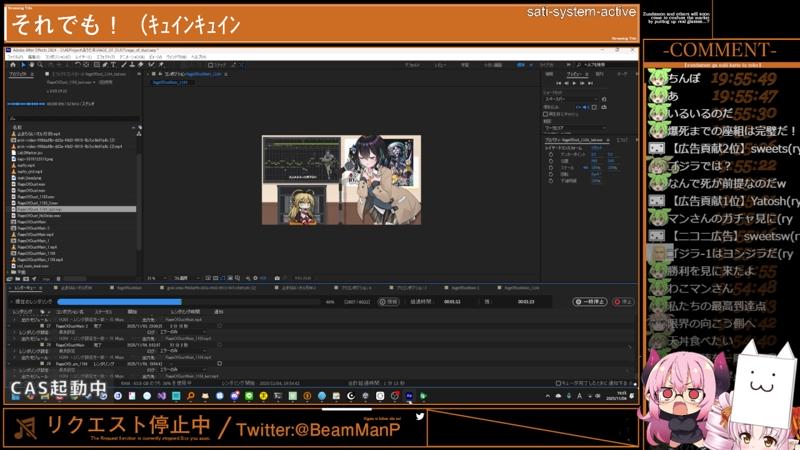Select the Pen tool
Image resolution: width=800 pixels, height=450 pixels.
click(x=105, y=65)
